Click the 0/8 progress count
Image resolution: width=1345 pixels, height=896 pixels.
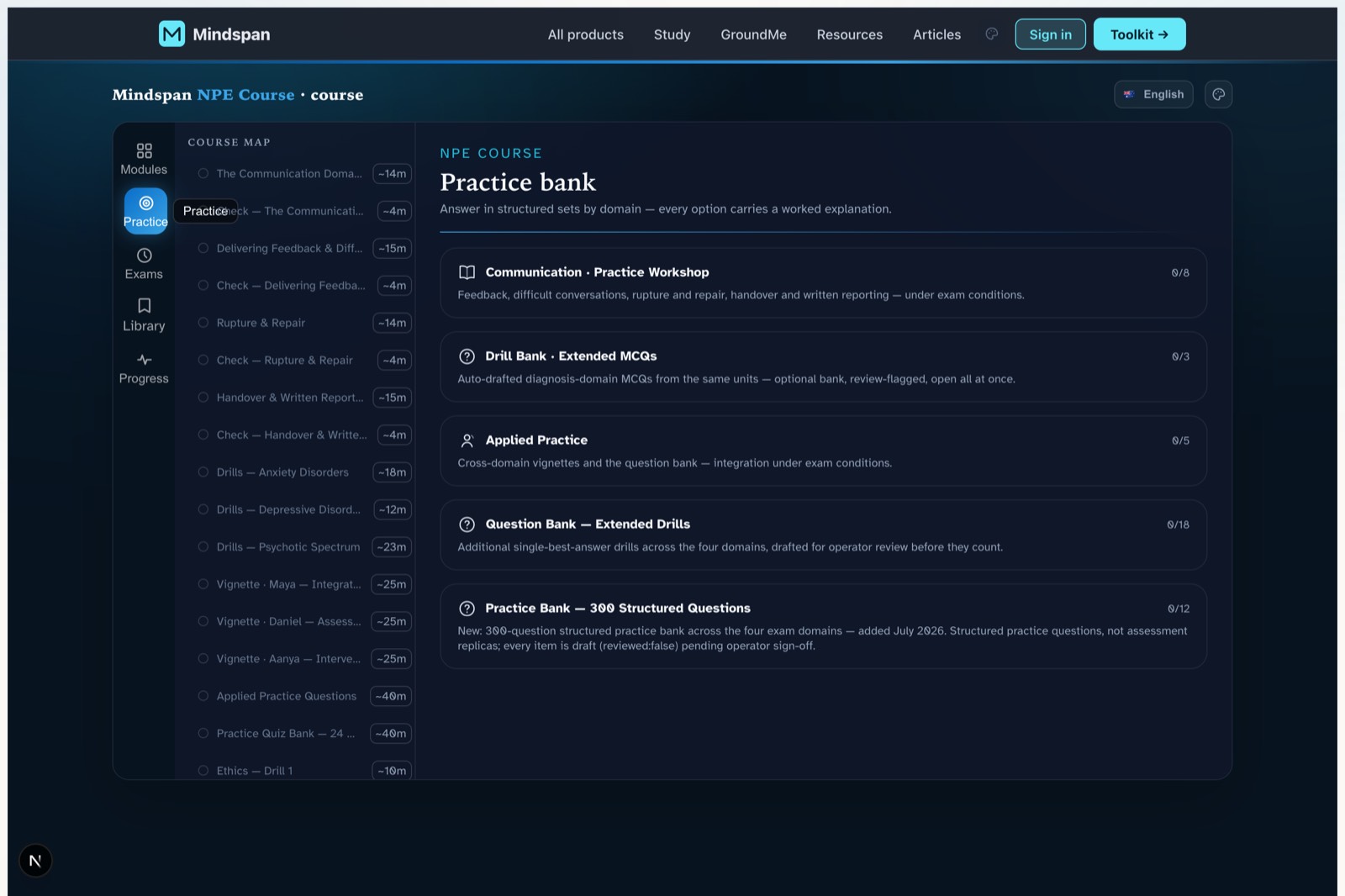(x=1180, y=272)
